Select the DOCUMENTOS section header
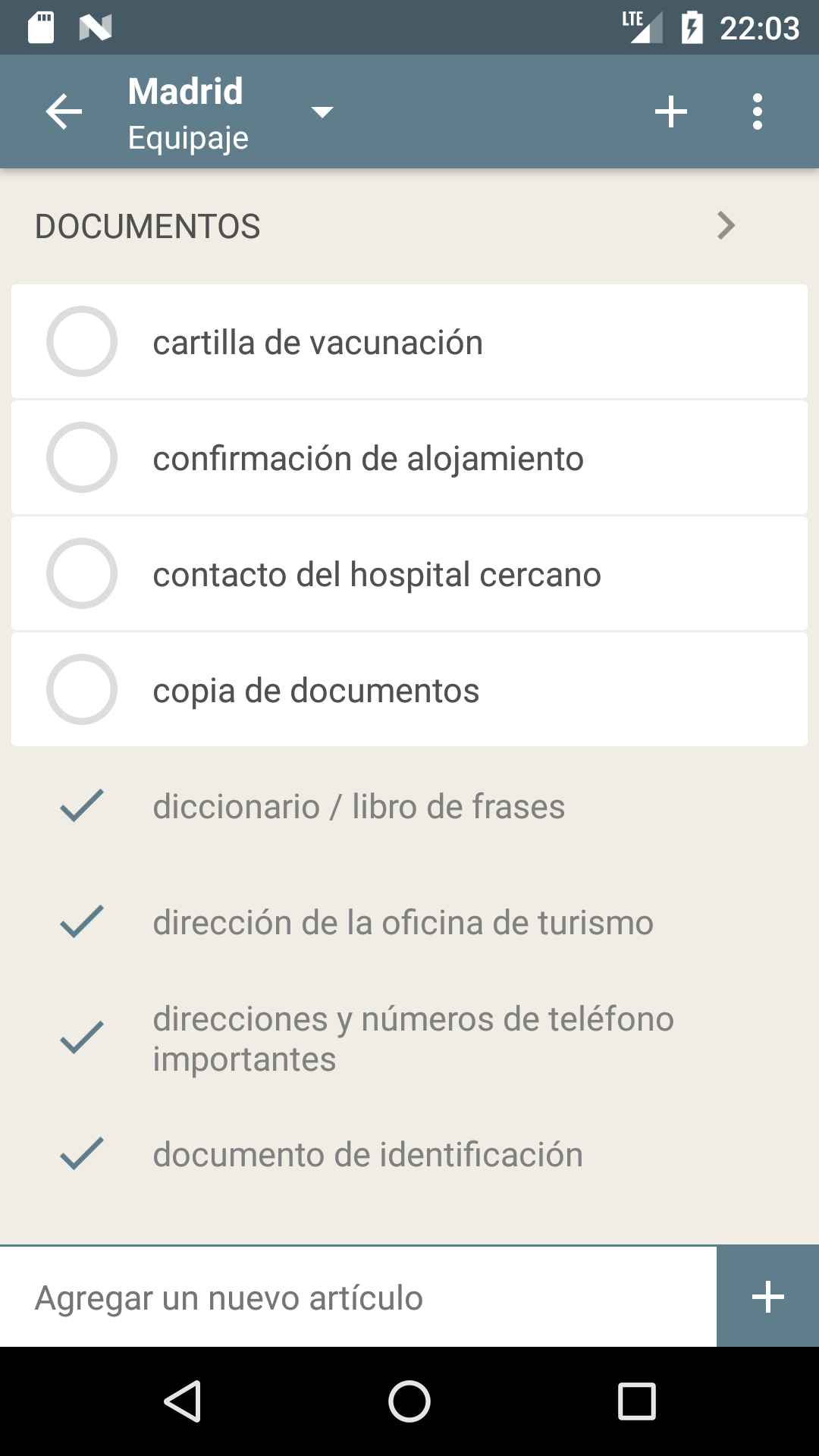 click(x=148, y=226)
